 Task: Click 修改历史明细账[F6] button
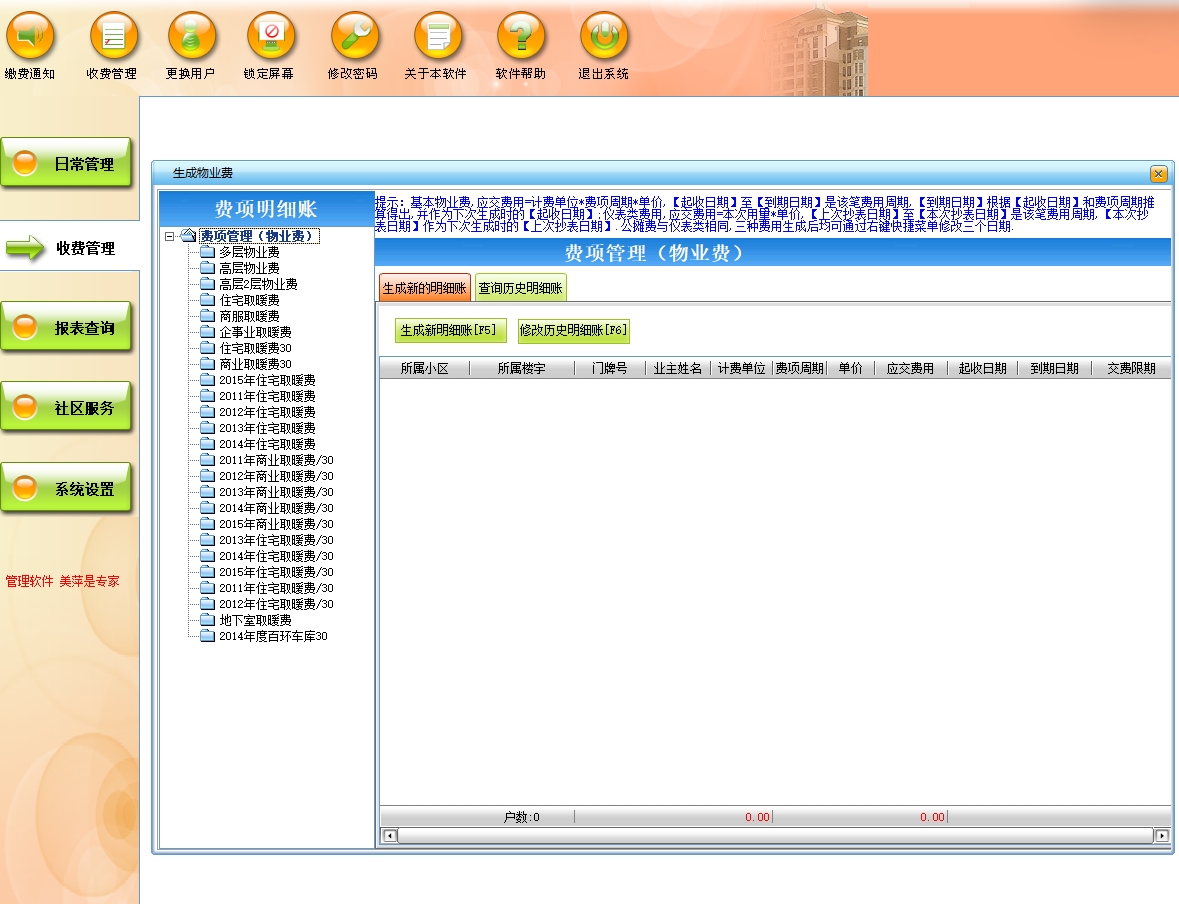click(x=574, y=331)
